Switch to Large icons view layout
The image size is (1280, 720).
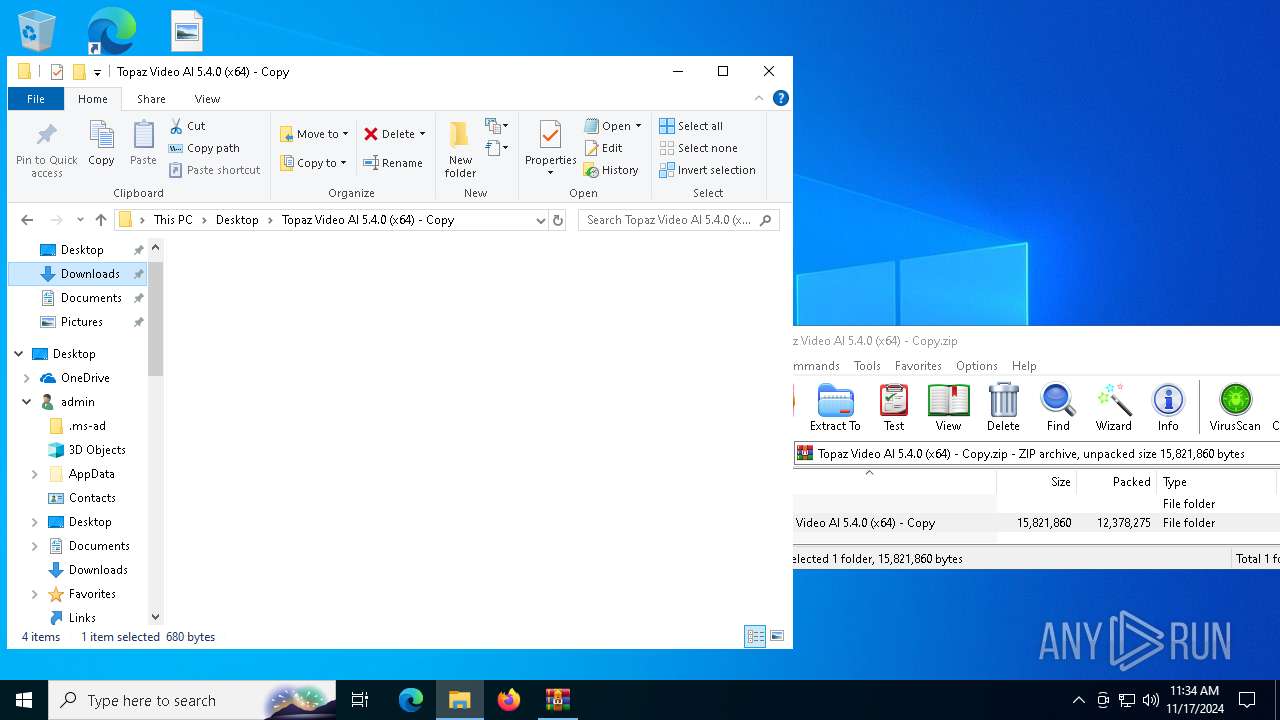click(776, 636)
